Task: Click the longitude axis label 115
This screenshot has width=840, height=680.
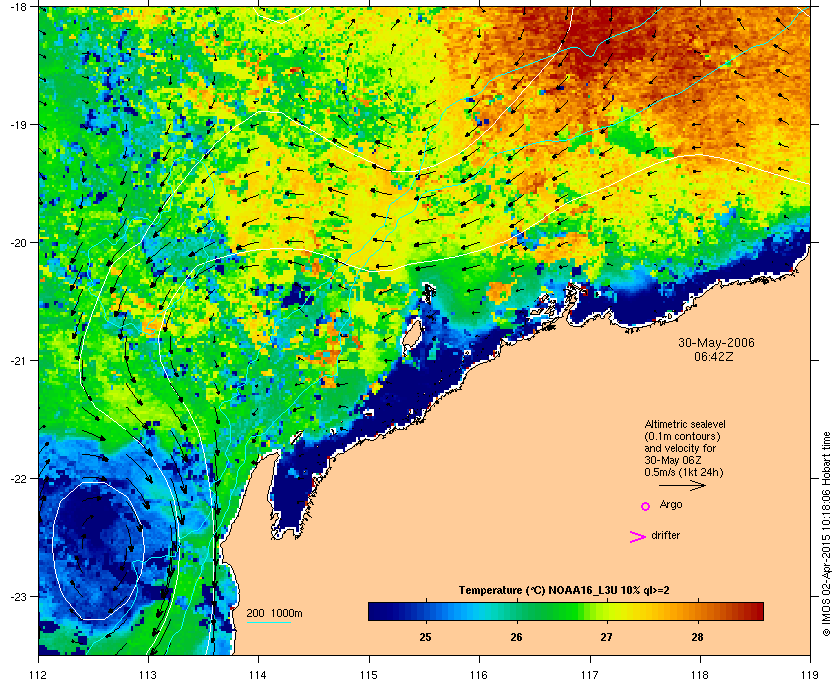Action: [x=369, y=674]
